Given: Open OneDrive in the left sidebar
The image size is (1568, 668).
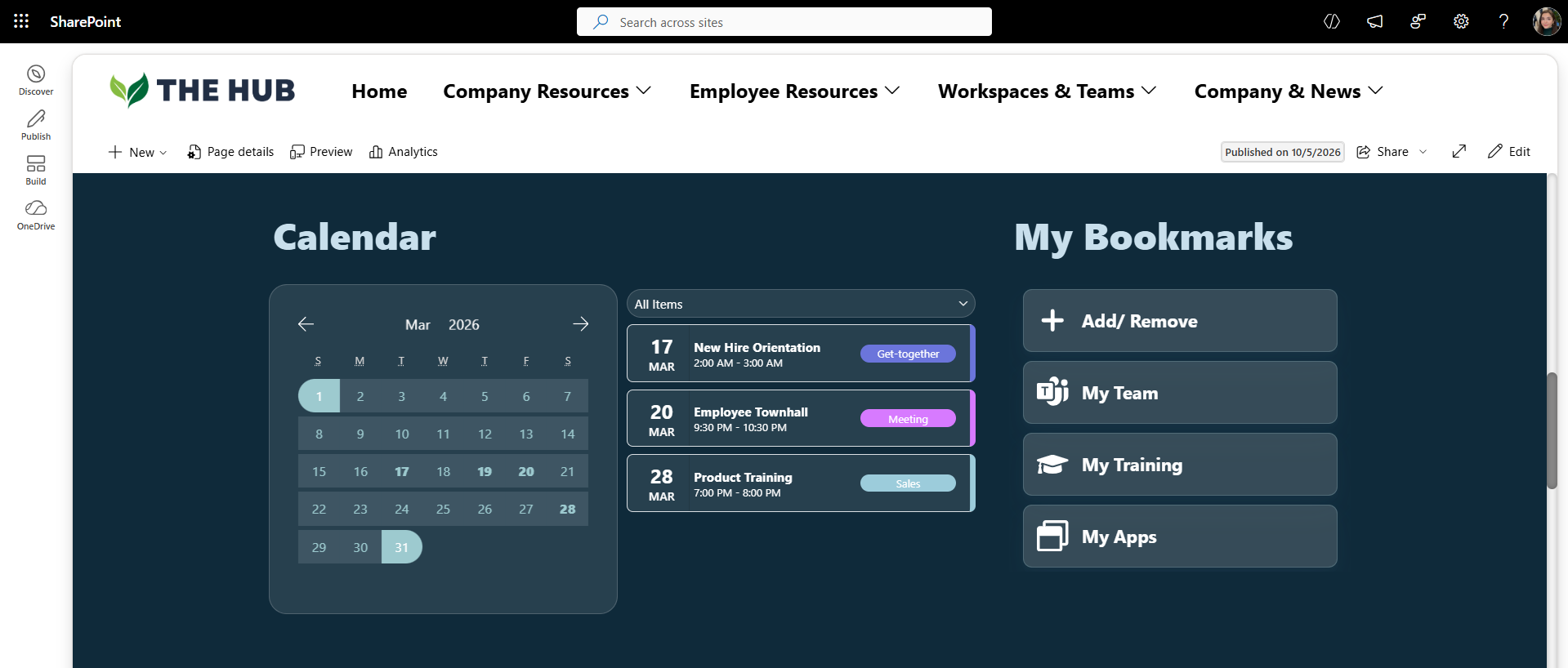Looking at the screenshot, I should tap(36, 215).
